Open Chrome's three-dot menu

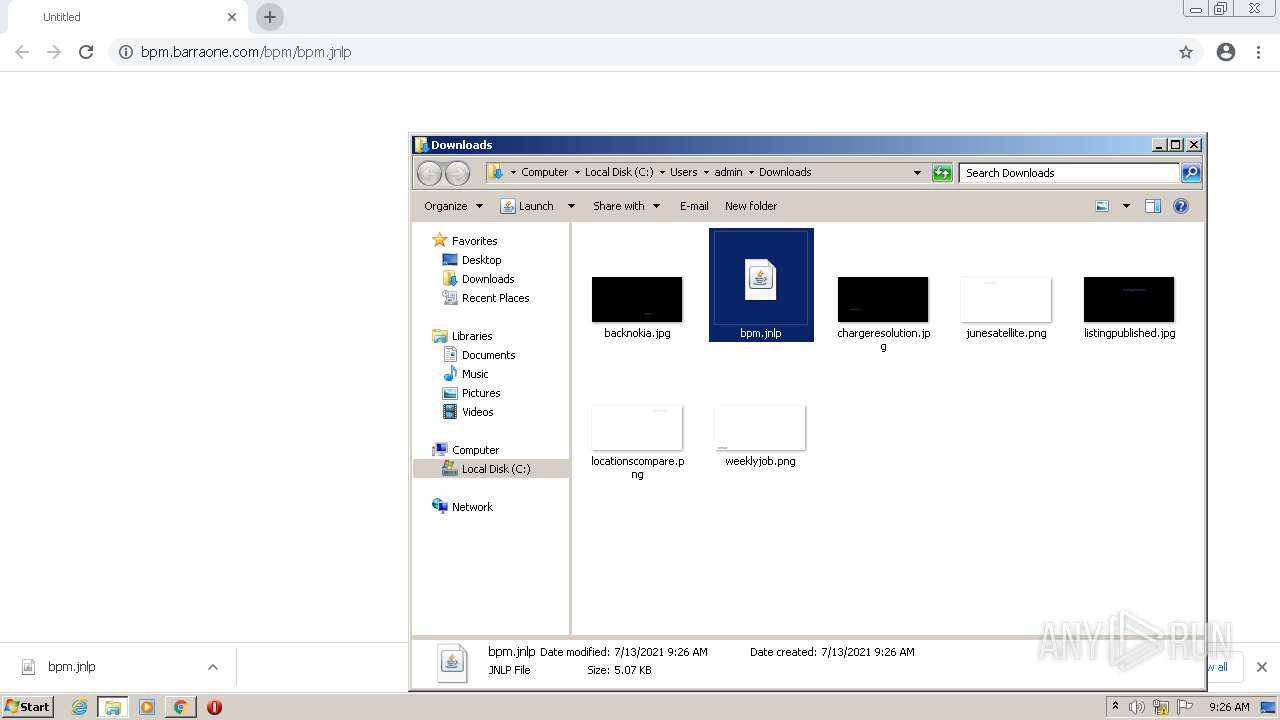pyautogui.click(x=1258, y=52)
